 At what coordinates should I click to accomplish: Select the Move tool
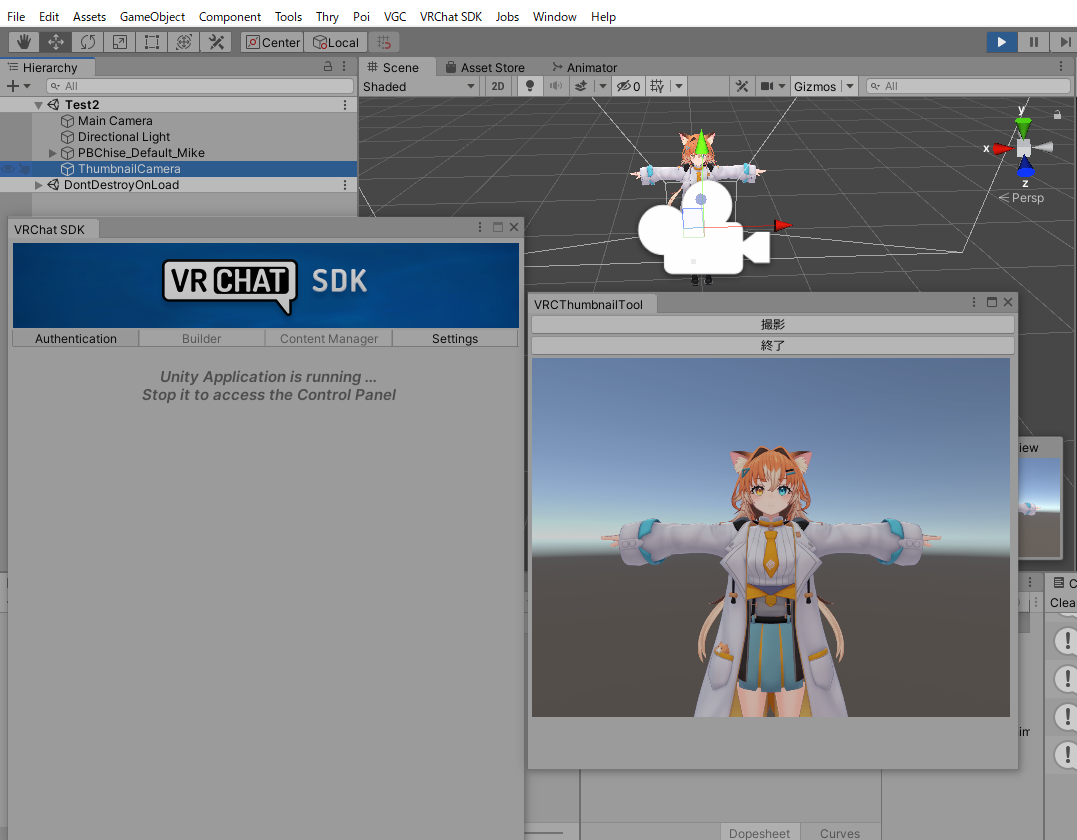click(x=56, y=42)
